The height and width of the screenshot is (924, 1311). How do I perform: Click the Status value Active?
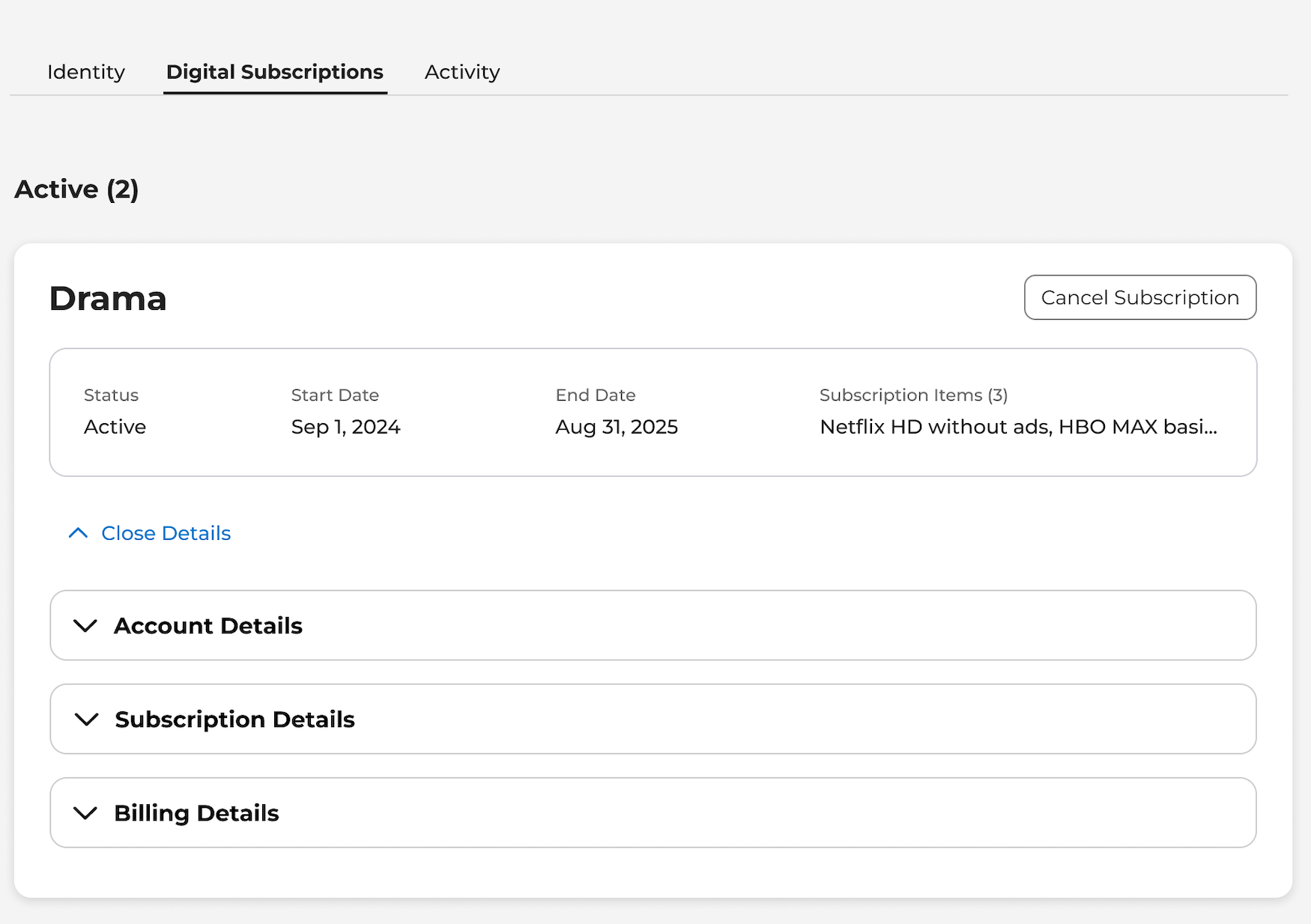[115, 427]
